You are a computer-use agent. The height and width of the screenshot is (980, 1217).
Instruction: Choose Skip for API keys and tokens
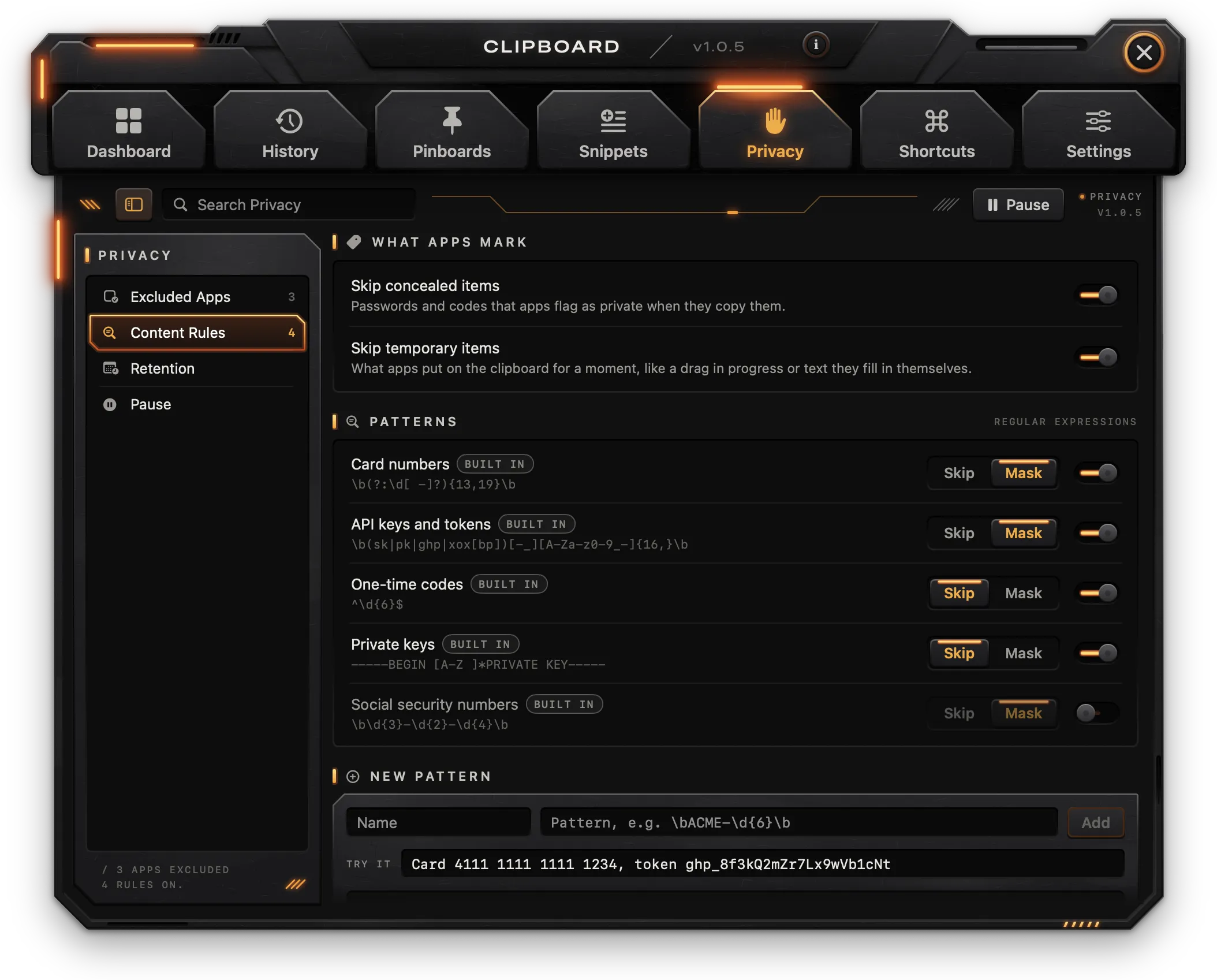pos(959,533)
